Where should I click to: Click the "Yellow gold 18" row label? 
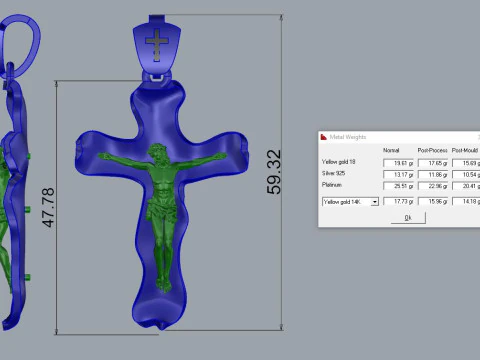pos(338,162)
